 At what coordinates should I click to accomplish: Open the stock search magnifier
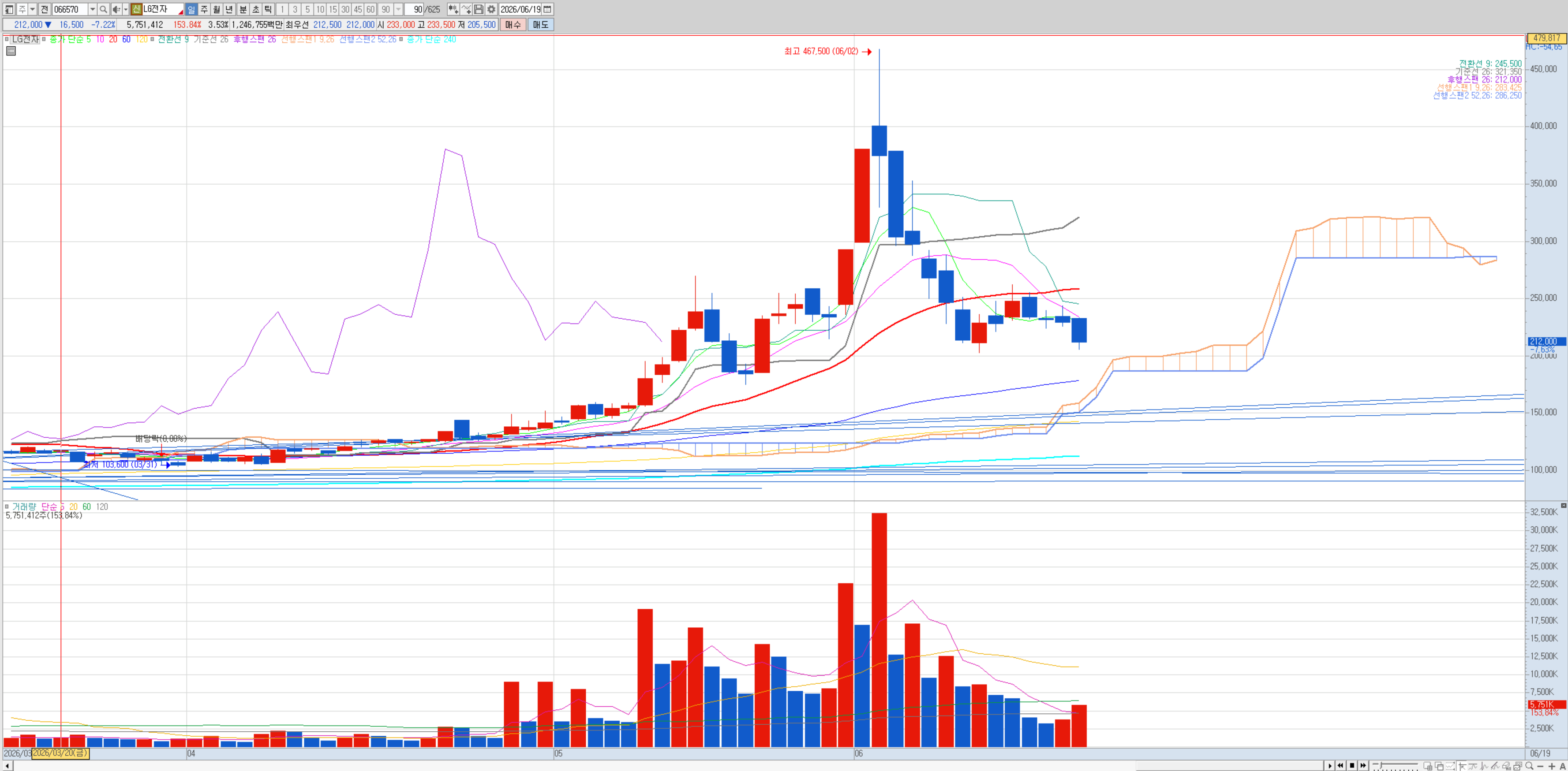point(104,9)
